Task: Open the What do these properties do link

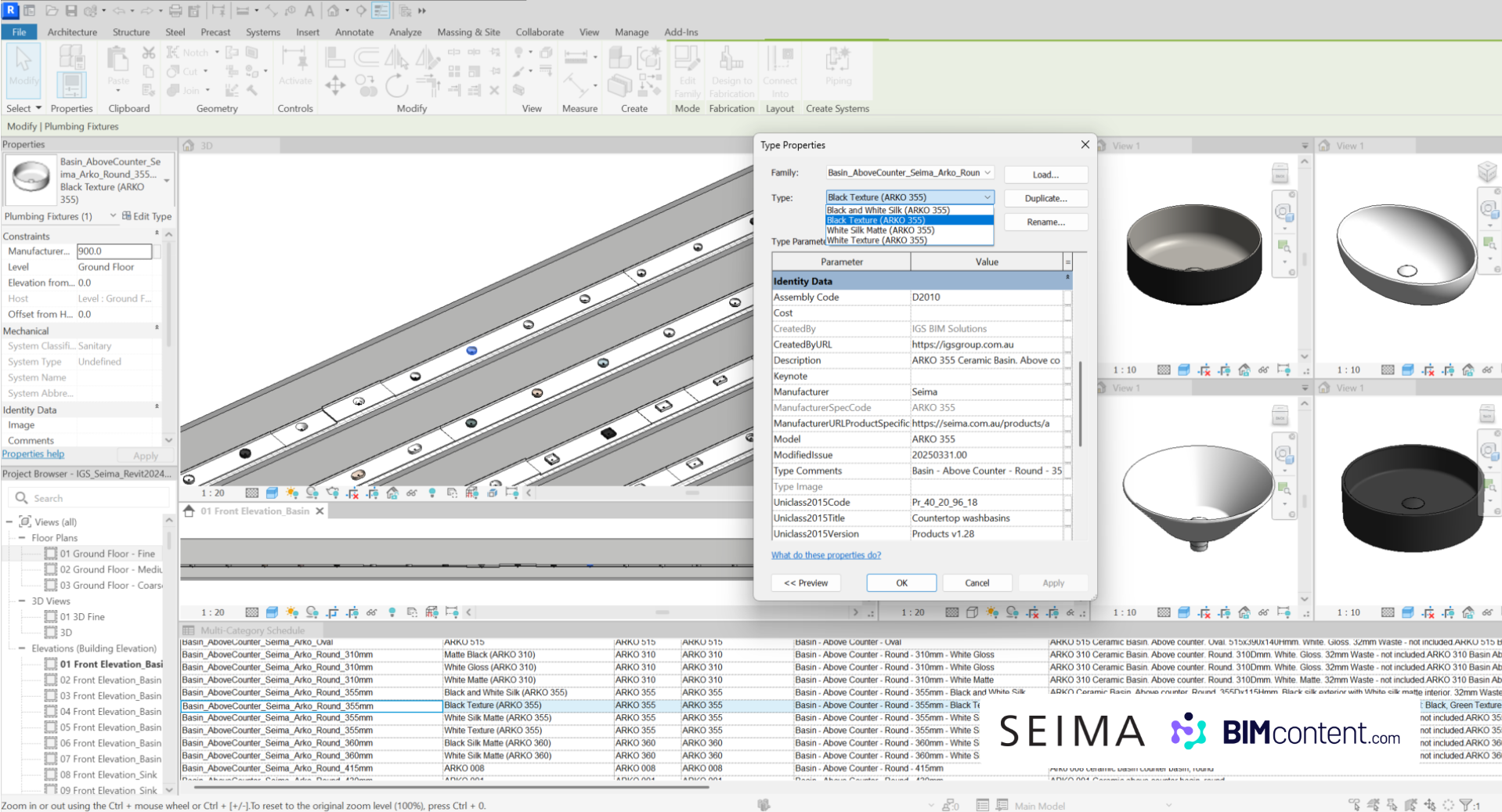Action: click(x=826, y=555)
